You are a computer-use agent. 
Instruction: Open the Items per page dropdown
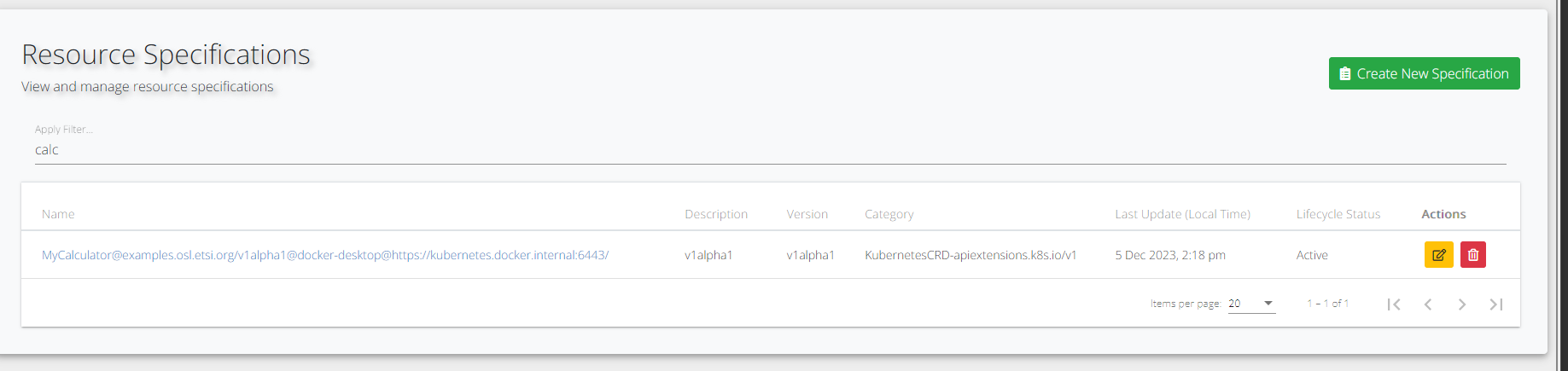pyautogui.click(x=1251, y=304)
